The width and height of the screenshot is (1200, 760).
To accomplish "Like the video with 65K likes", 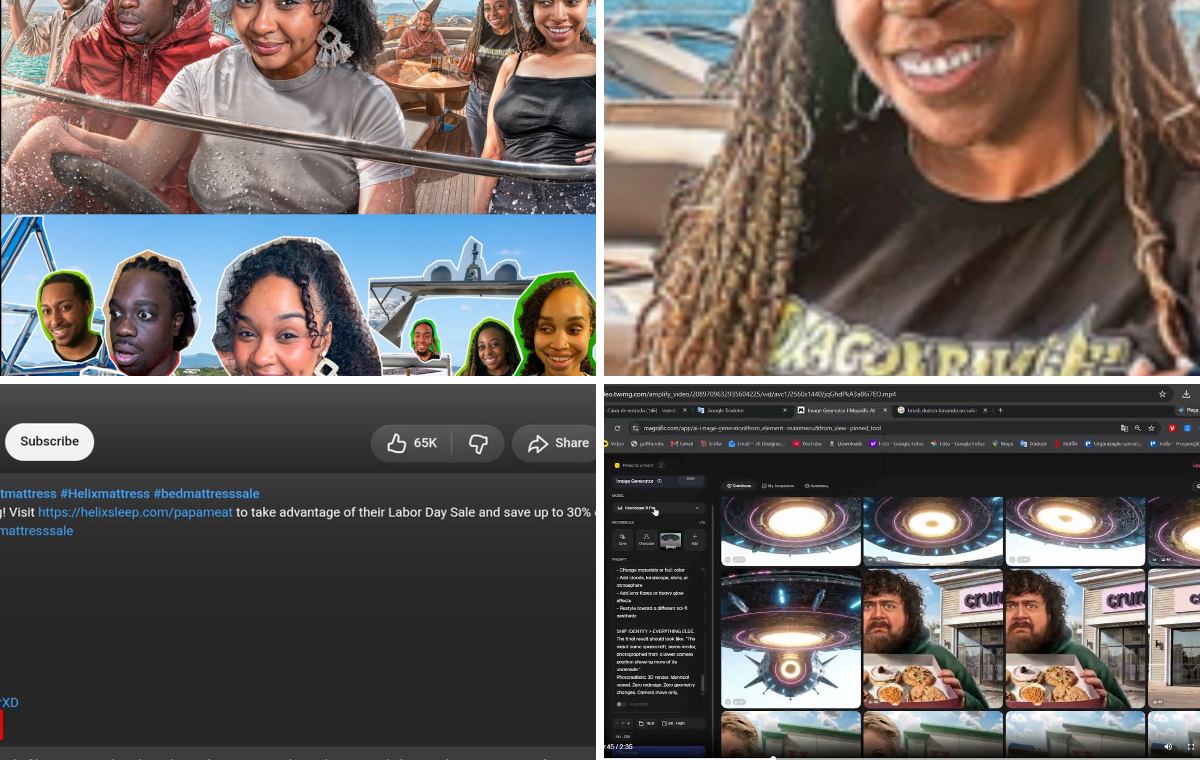I will tap(411, 443).
